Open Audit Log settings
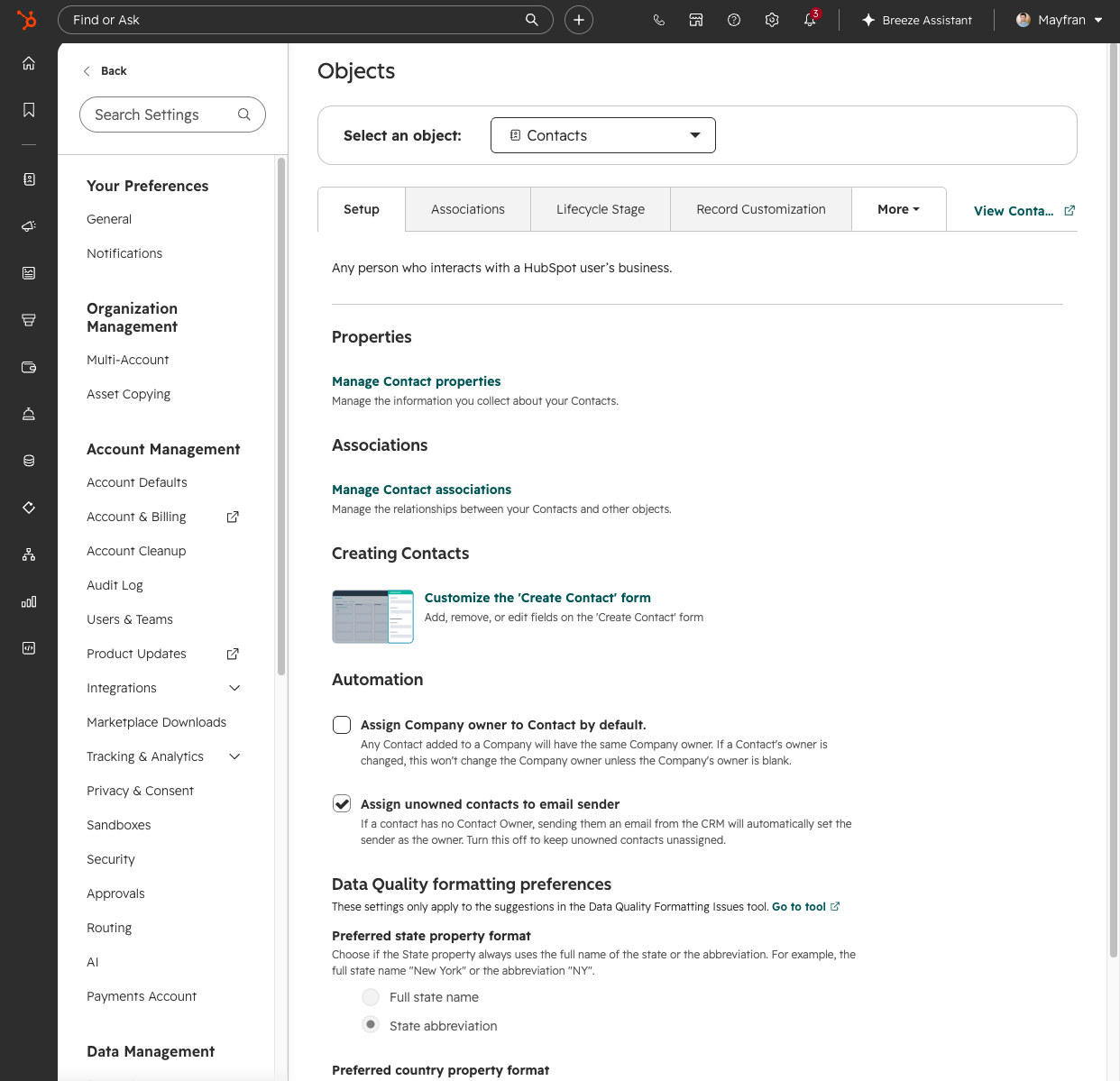Screen dimensions: 1120x1081 click(x=115, y=585)
